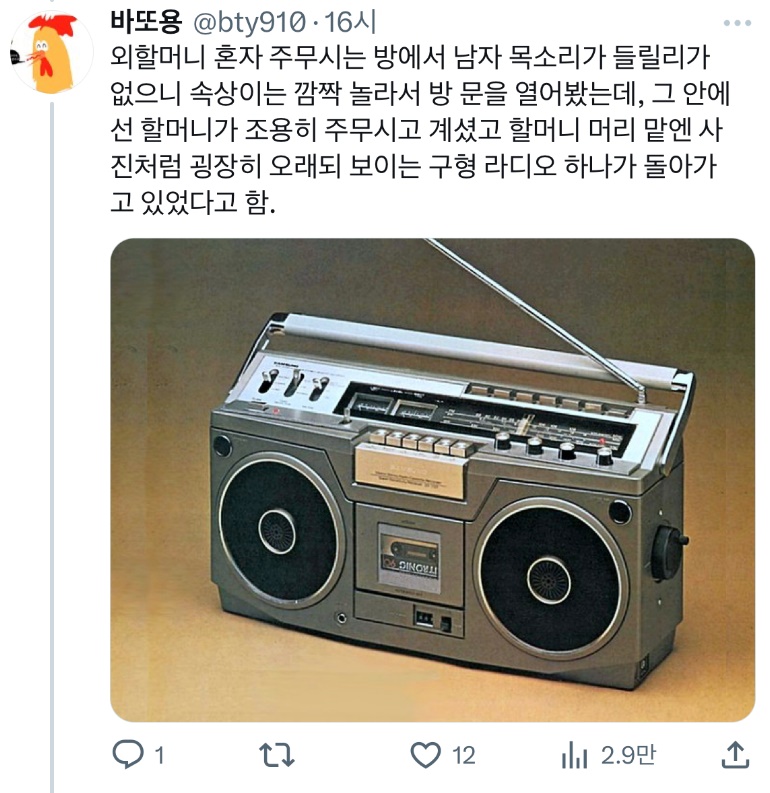
Task: Click the tweet text about grandmother's radio
Action: click(420, 129)
